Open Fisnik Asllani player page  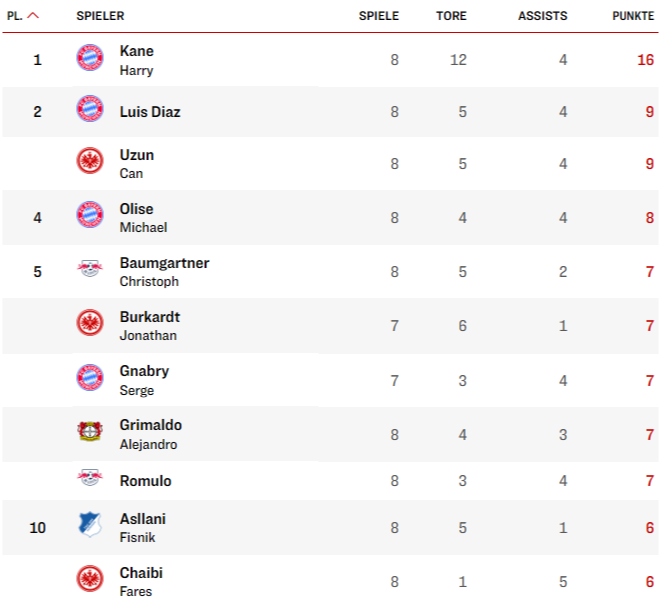pyautogui.click(x=143, y=527)
